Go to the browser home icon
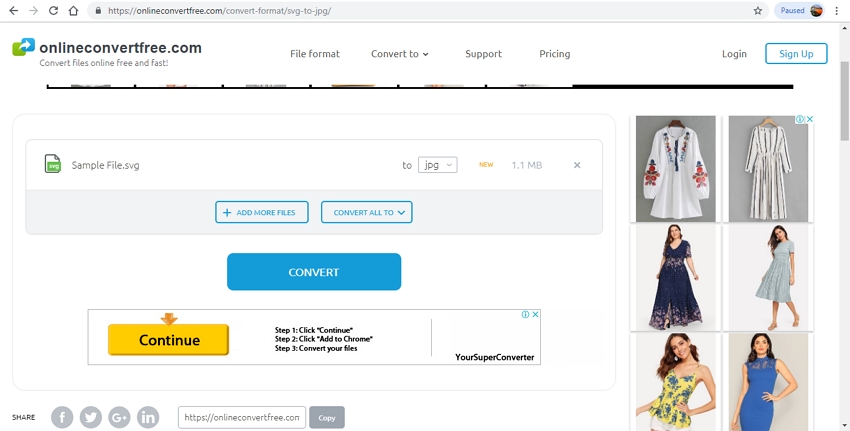The image size is (850, 431). pyautogui.click(x=74, y=11)
